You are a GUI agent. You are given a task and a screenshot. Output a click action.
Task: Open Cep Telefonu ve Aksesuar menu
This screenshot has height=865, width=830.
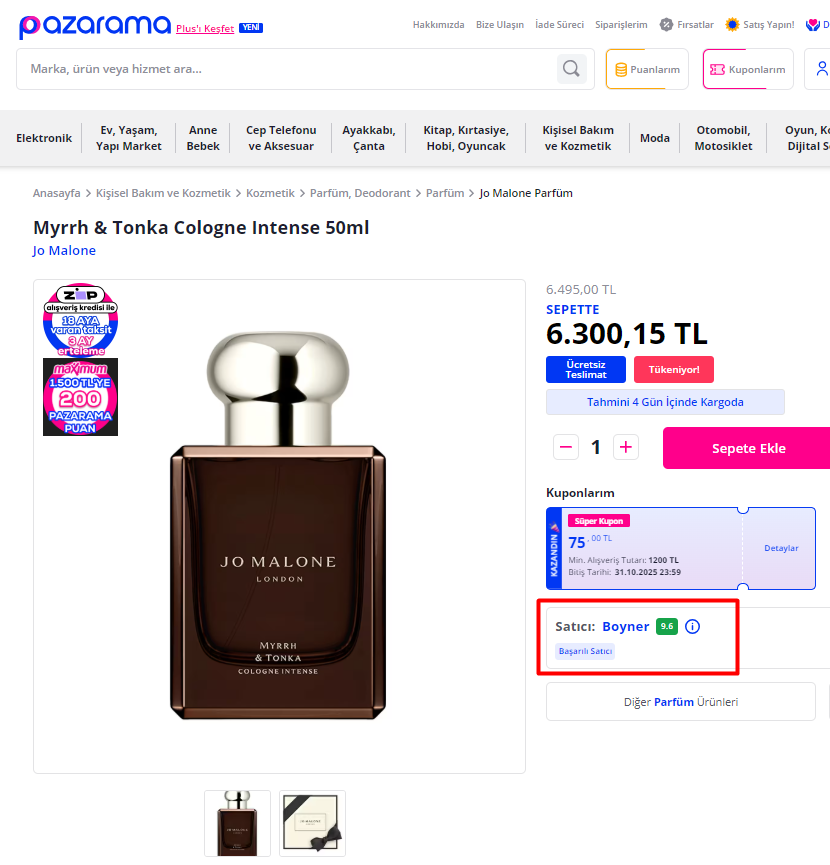coord(281,138)
